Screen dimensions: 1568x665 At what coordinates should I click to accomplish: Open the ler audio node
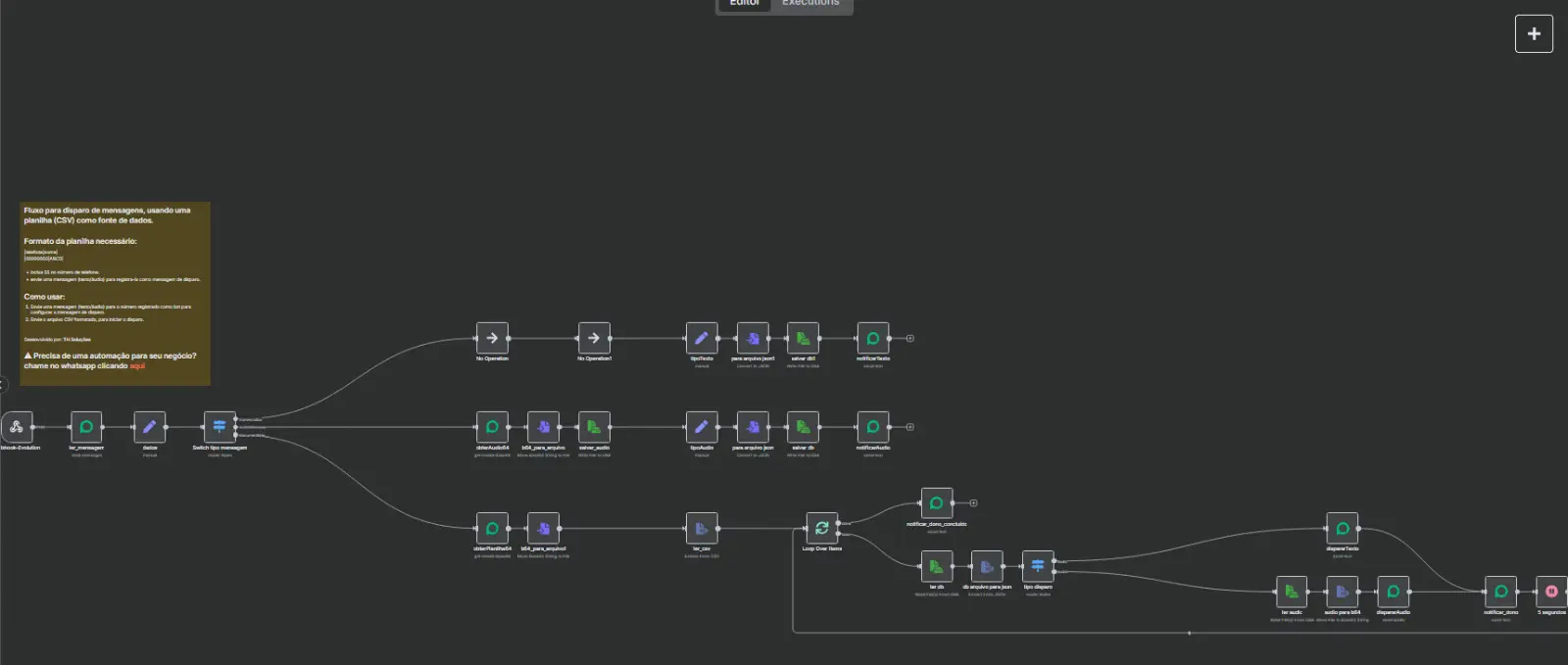coord(1292,592)
